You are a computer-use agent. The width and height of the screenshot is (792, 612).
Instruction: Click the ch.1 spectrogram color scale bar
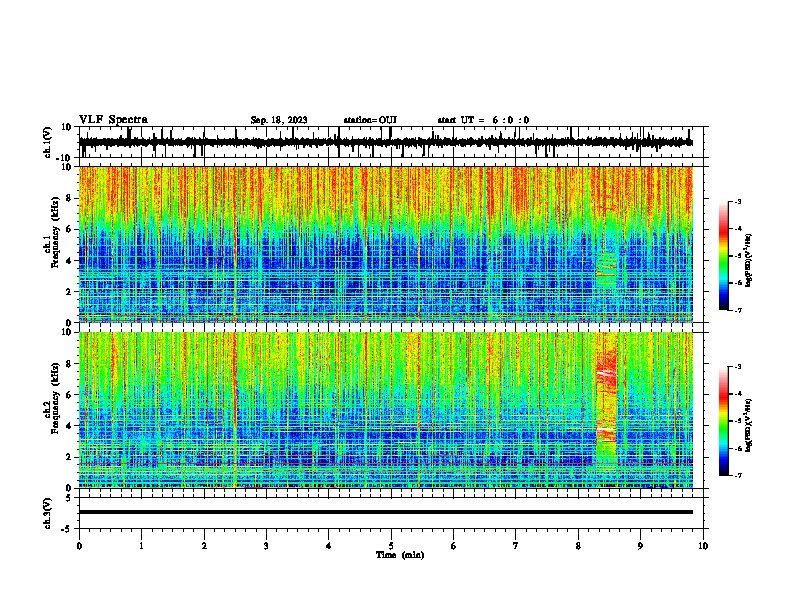pos(723,256)
